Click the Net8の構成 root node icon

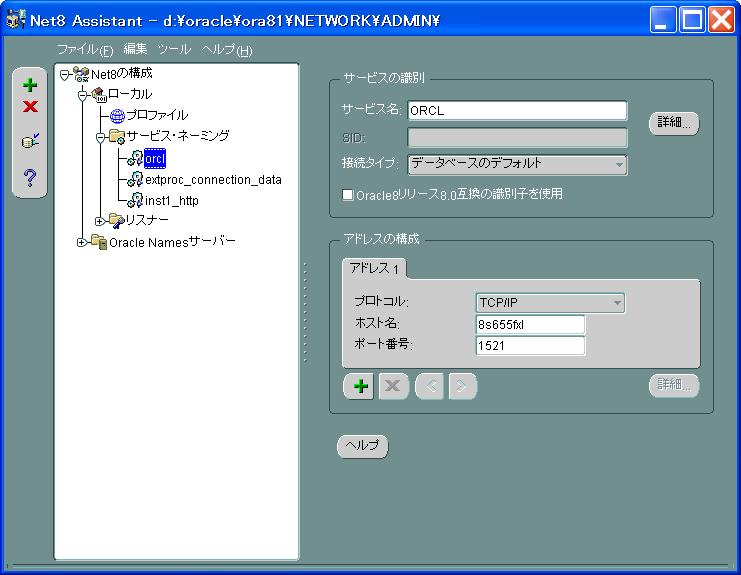tap(81, 74)
